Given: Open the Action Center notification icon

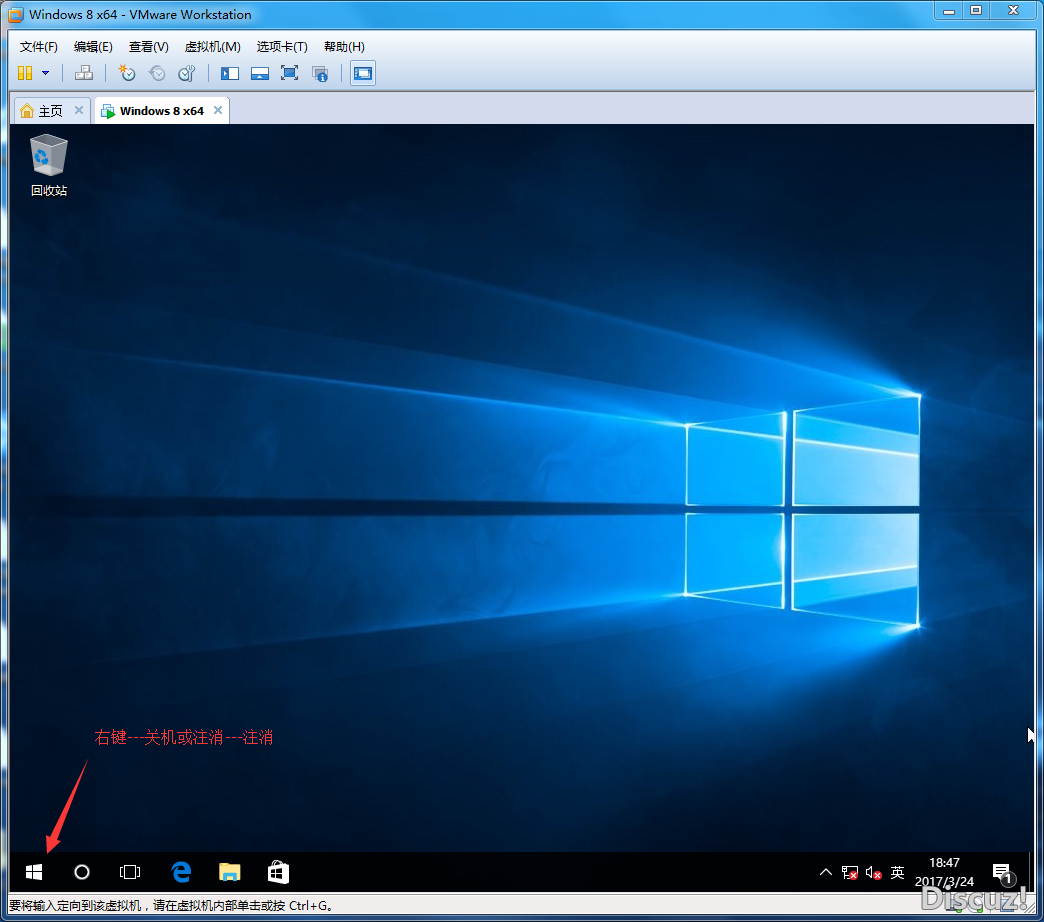Looking at the screenshot, I should click(x=1002, y=872).
